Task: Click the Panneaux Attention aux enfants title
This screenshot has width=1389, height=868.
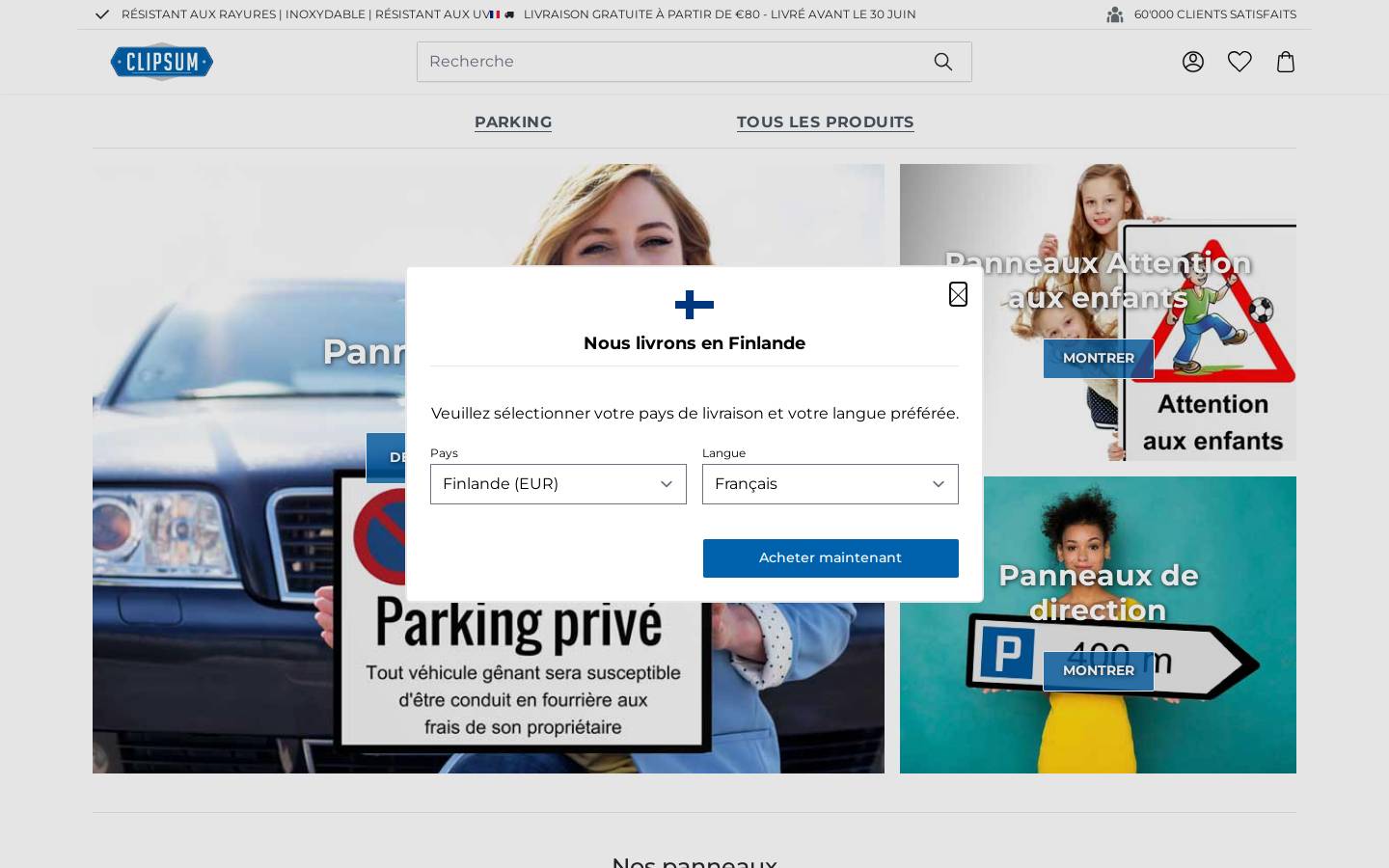Action: [x=1099, y=280]
